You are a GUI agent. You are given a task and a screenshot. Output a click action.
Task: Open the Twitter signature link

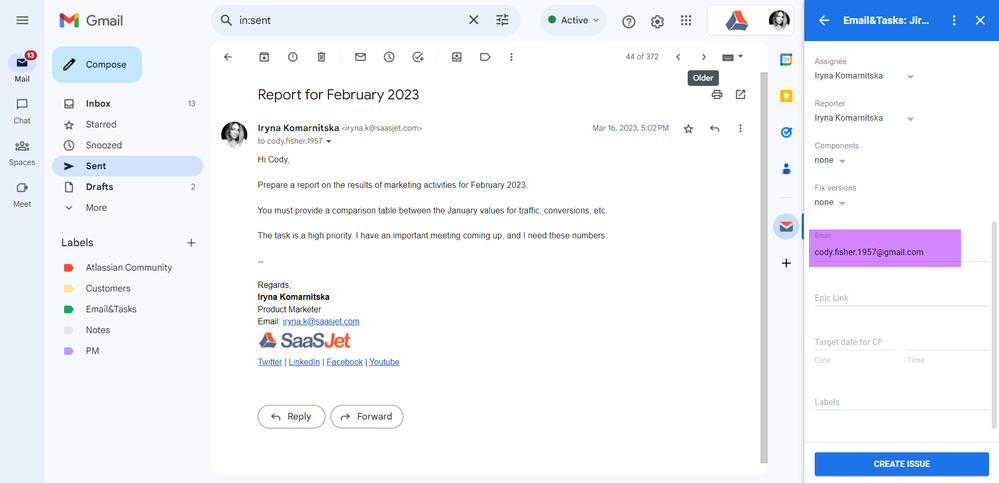tap(270, 362)
